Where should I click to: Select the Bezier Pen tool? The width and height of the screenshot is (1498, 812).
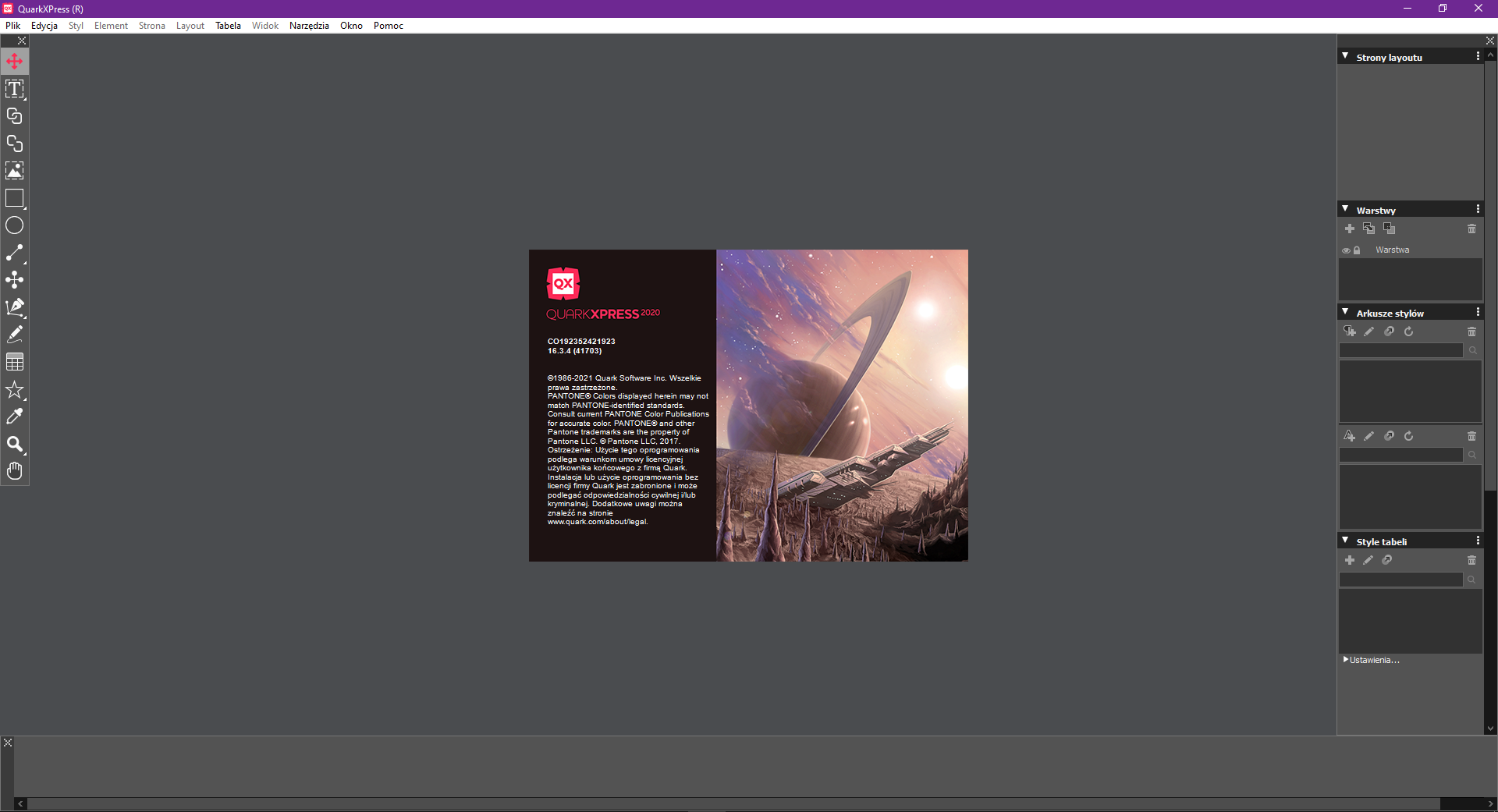(15, 307)
